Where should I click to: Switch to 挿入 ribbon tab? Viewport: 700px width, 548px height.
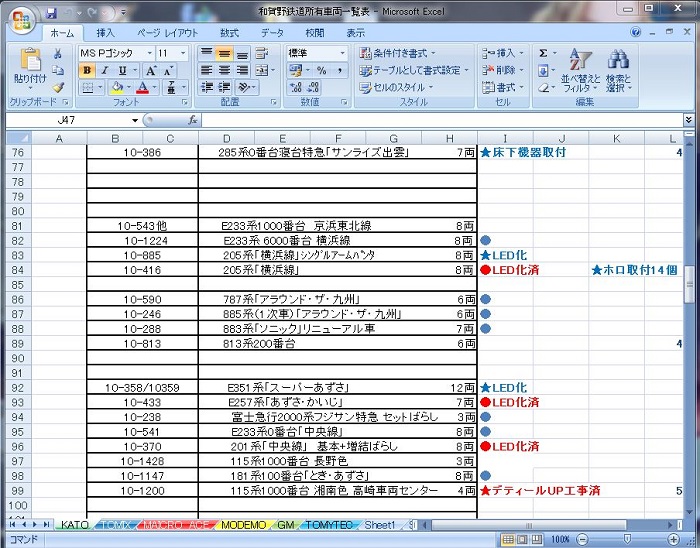(x=105, y=33)
